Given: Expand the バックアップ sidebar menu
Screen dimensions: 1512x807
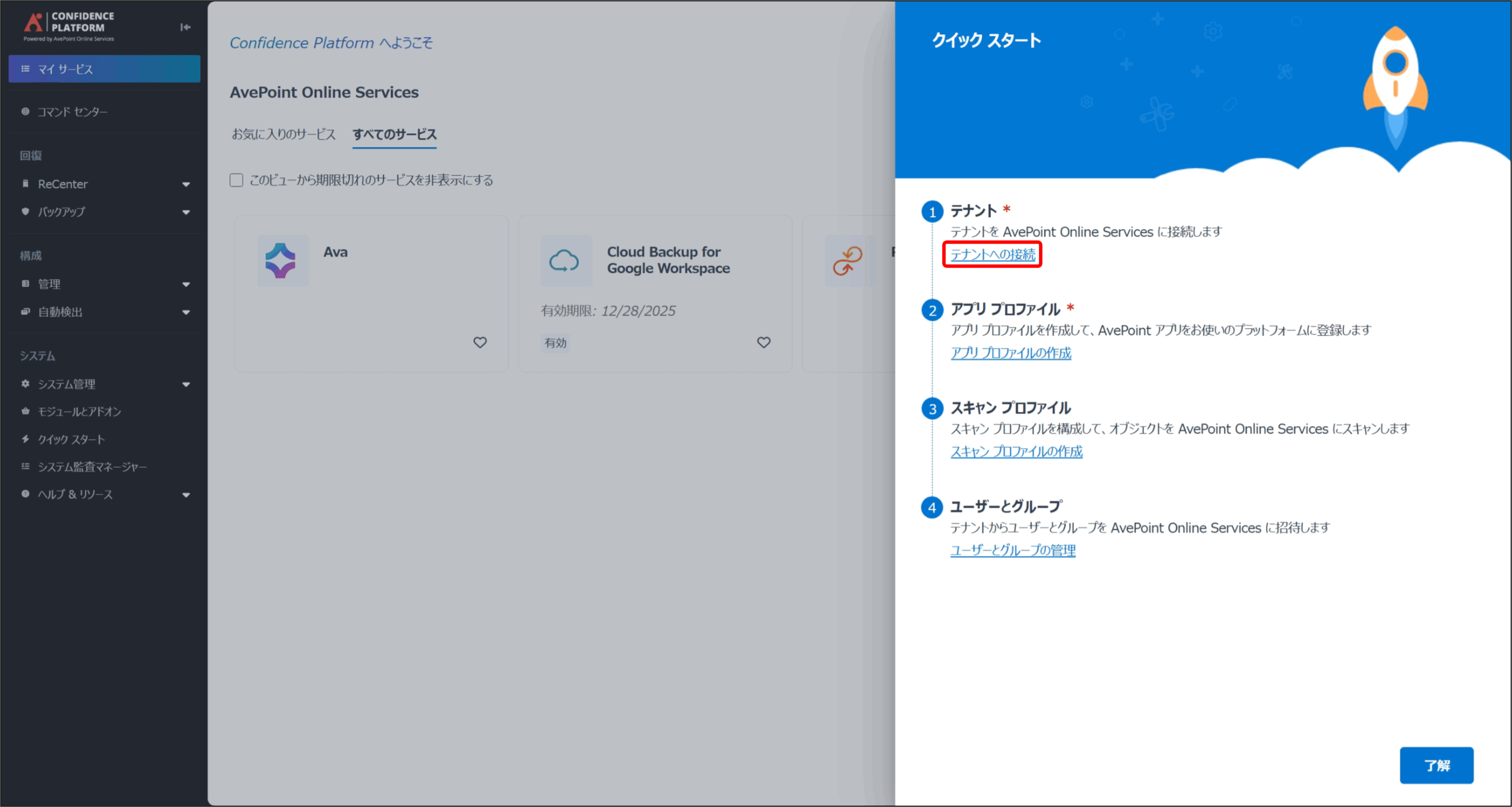Looking at the screenshot, I should pyautogui.click(x=185, y=212).
